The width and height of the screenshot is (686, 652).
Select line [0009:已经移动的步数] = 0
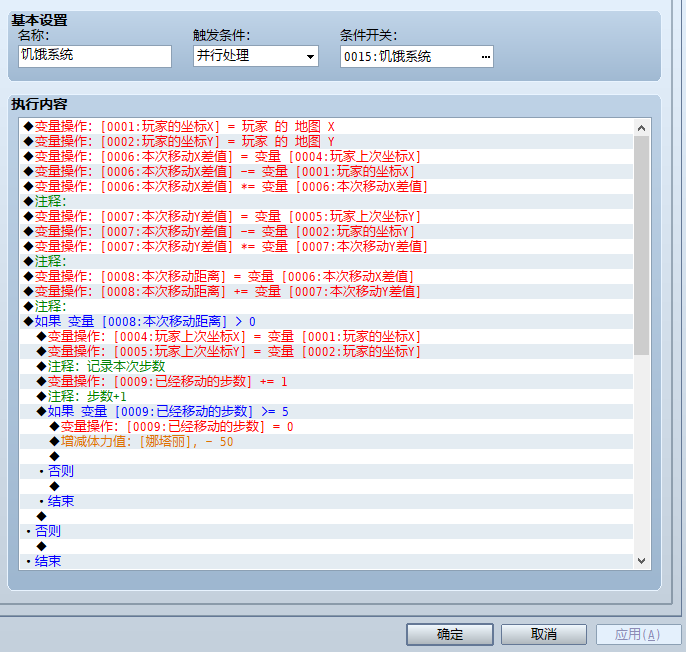(x=326, y=427)
